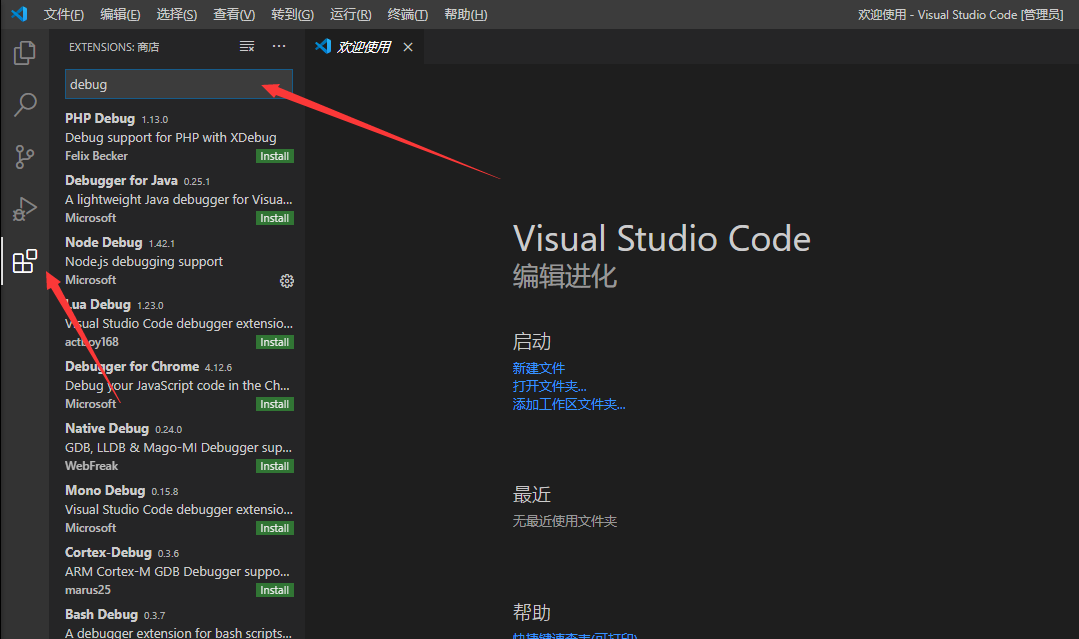The width and height of the screenshot is (1079, 639).
Task: Select Mono Debug extension title
Action: tap(105, 490)
